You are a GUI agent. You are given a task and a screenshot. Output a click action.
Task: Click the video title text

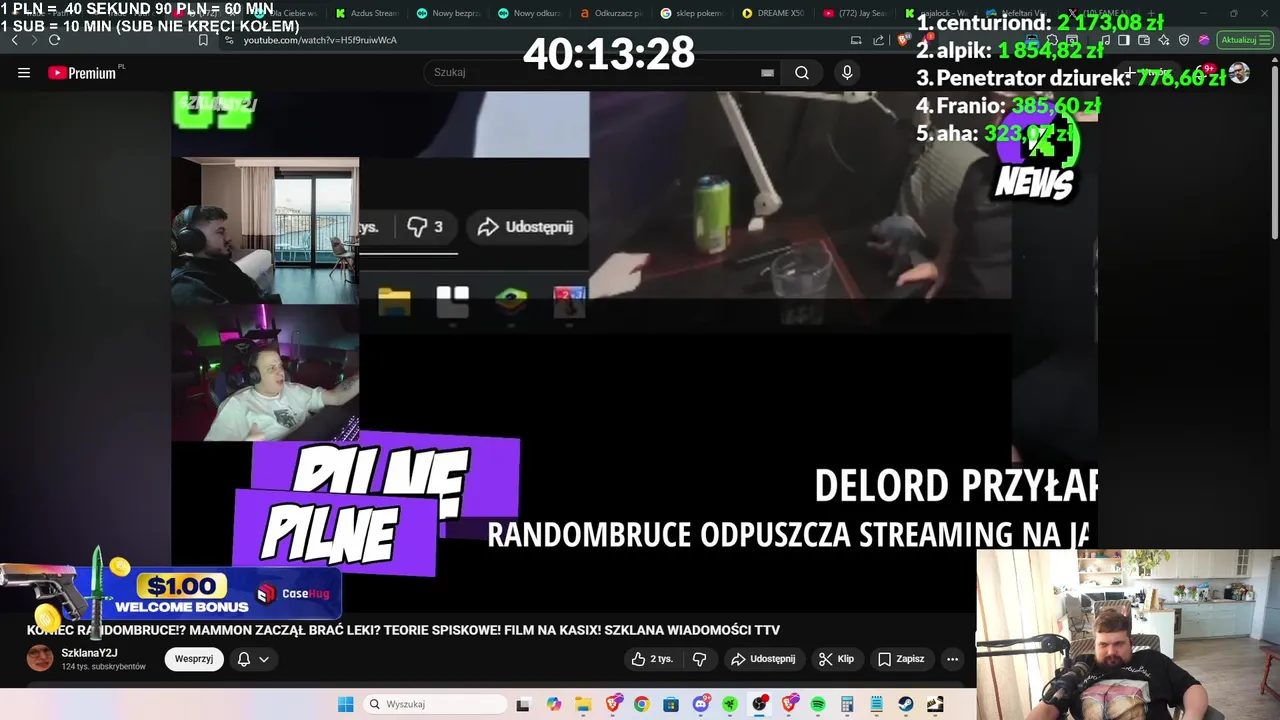point(403,630)
